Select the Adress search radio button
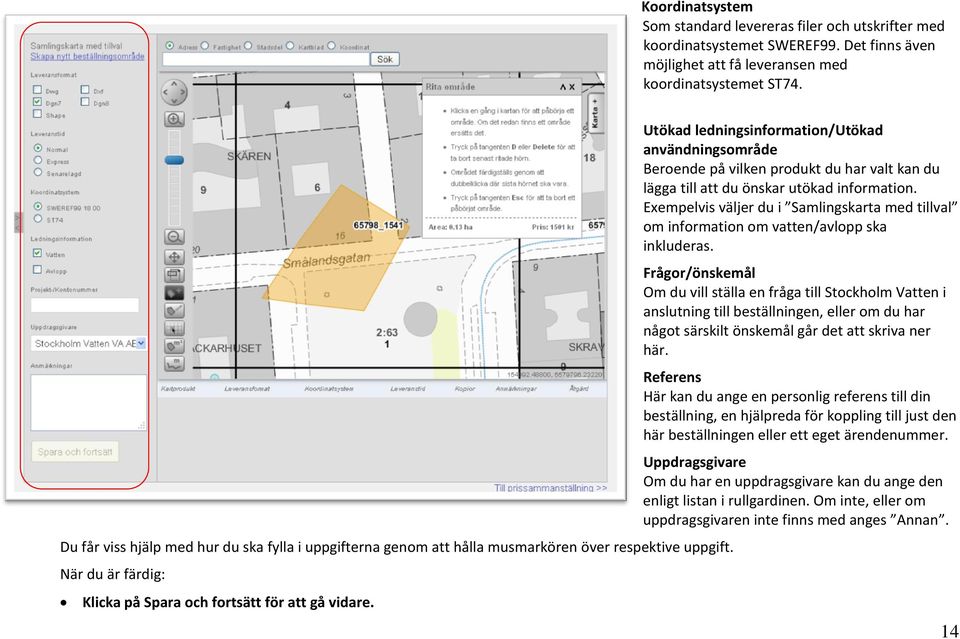Image resolution: width=960 pixels, height=639 pixels. coord(170,46)
